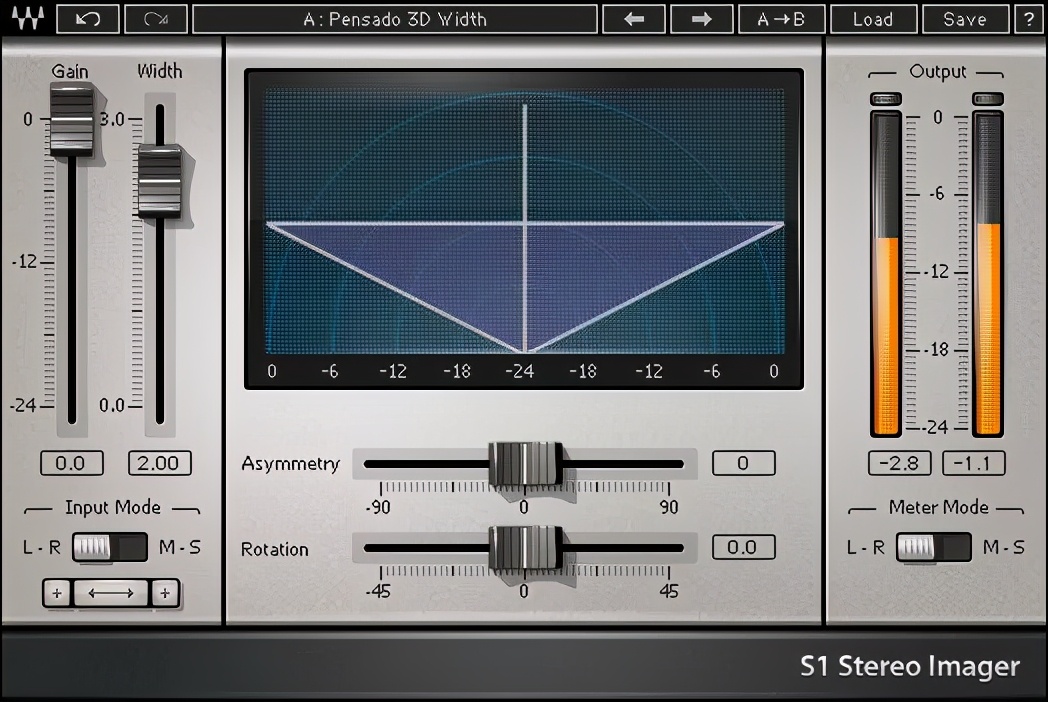Open help with the question mark button
The image size is (1048, 702).
(x=1029, y=19)
